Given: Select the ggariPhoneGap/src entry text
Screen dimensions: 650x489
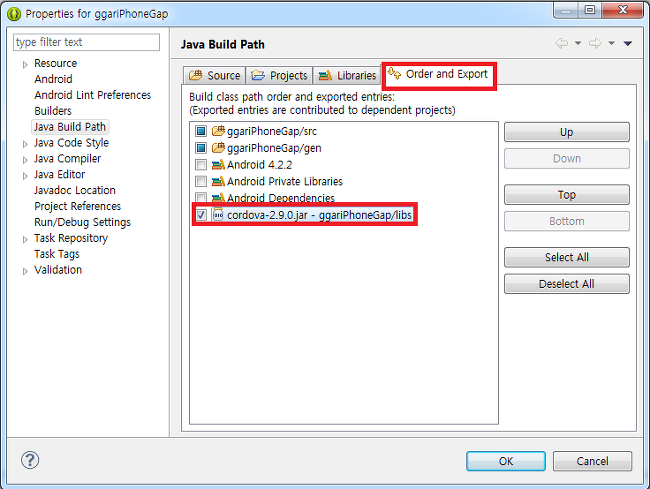Looking at the screenshot, I should (272, 131).
